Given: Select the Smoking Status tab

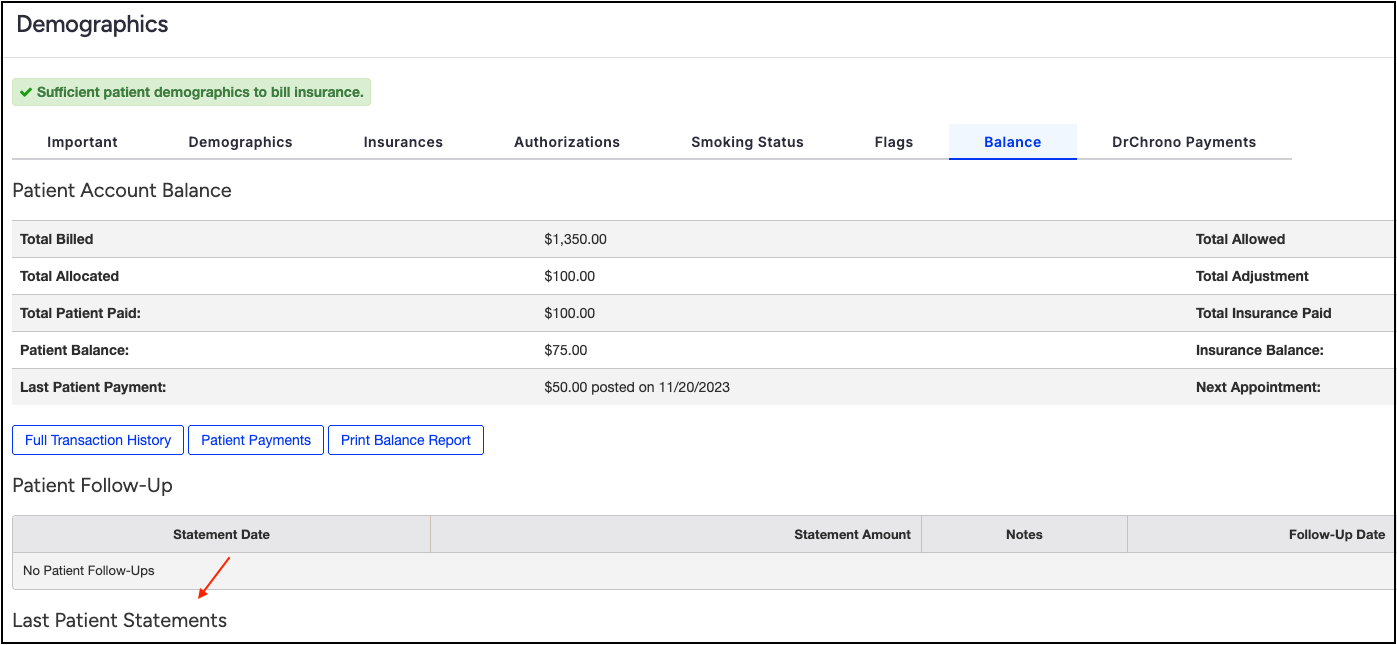Looking at the screenshot, I should [747, 142].
